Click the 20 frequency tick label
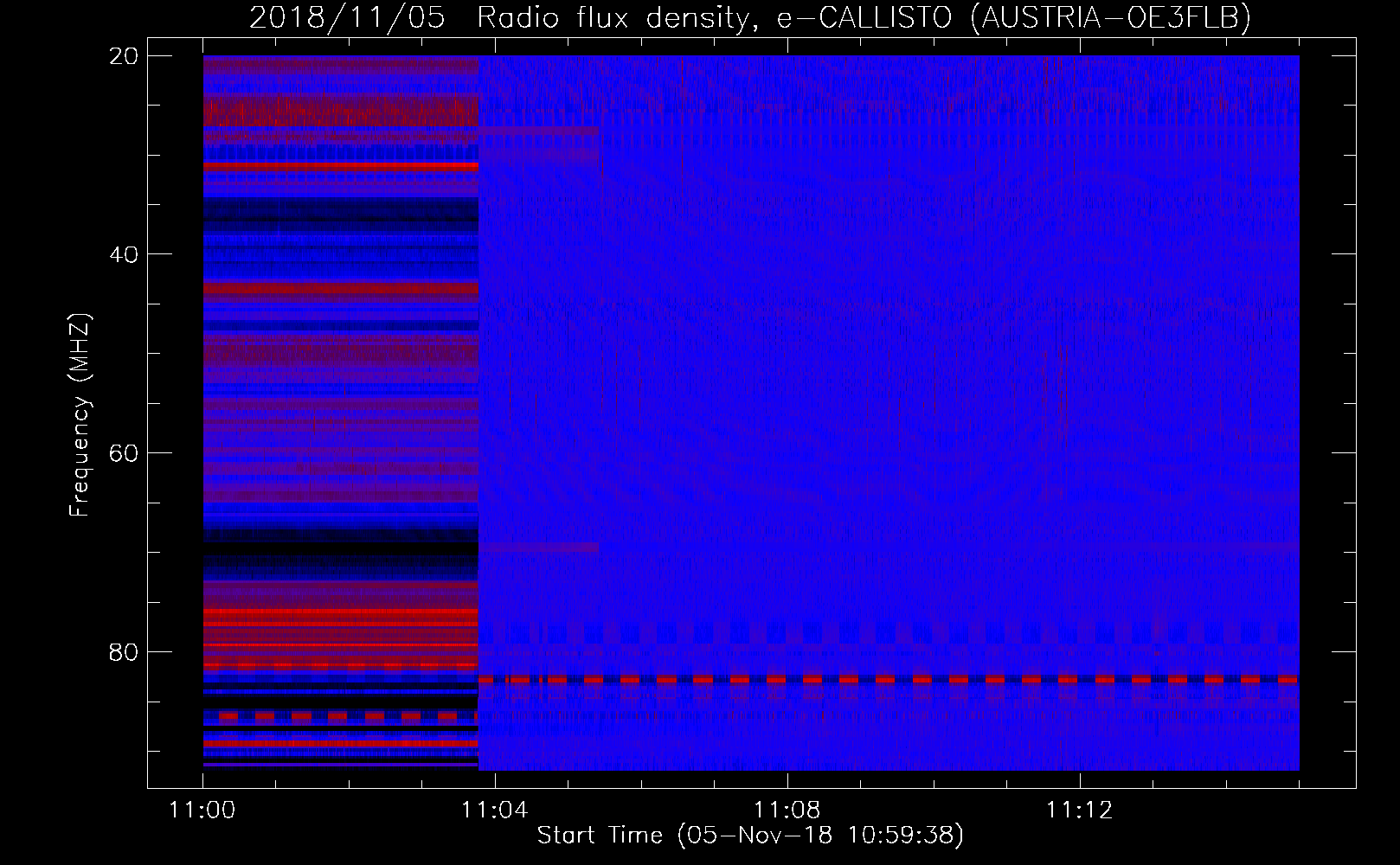Viewport: 1400px width, 865px height. click(125, 56)
